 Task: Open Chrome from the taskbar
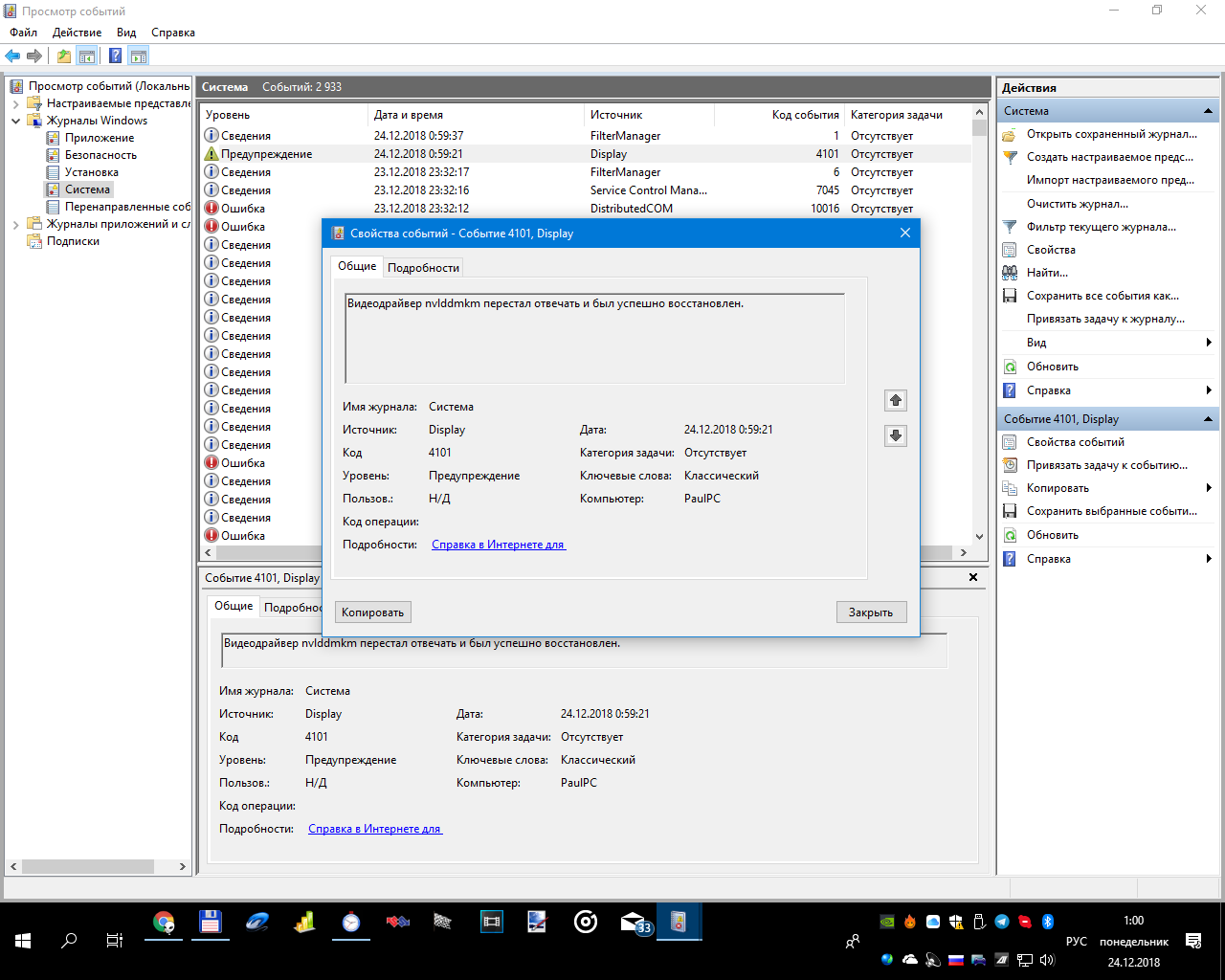coord(164,922)
